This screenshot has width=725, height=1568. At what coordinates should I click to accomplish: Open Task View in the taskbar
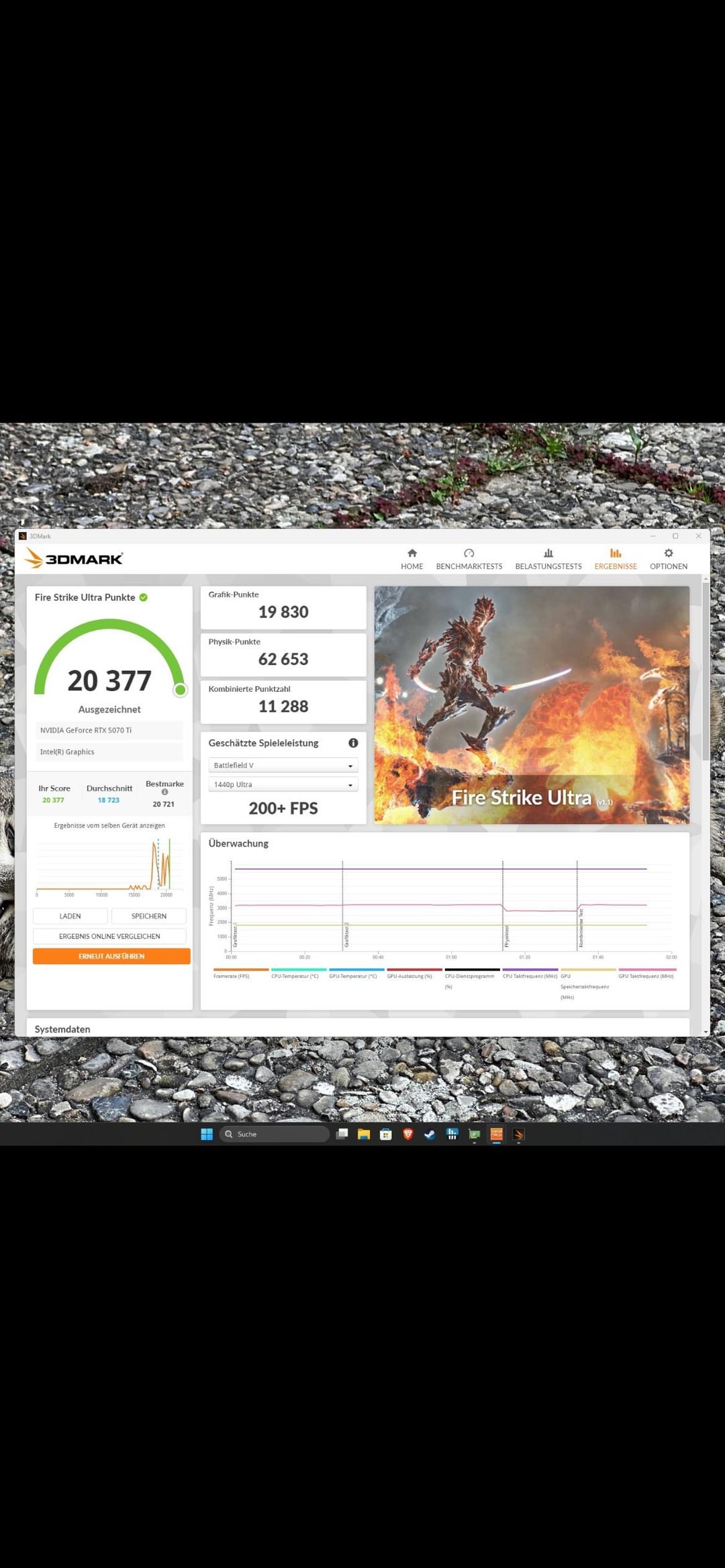click(x=342, y=1134)
